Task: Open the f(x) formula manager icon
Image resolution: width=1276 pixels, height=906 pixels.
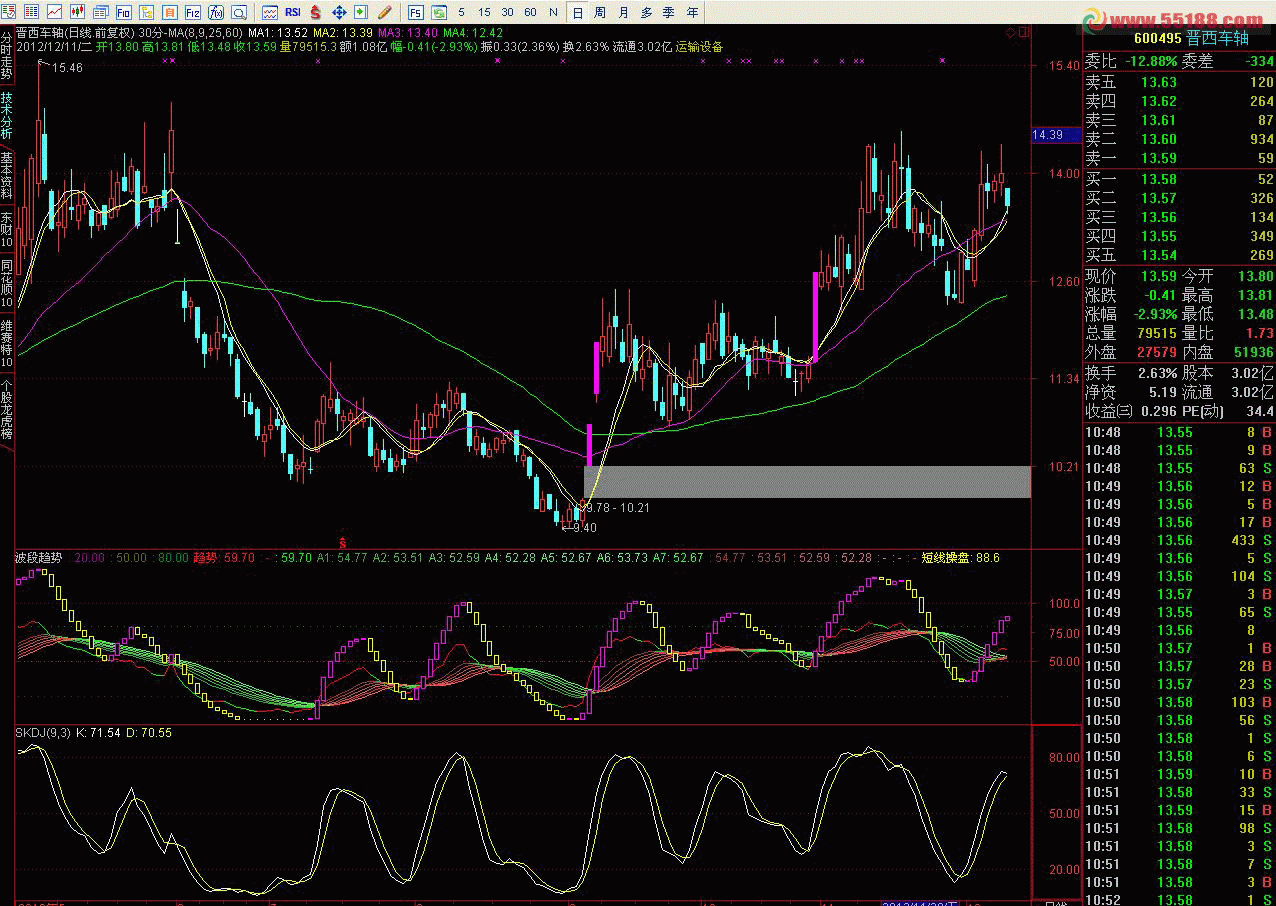Action: coord(216,12)
